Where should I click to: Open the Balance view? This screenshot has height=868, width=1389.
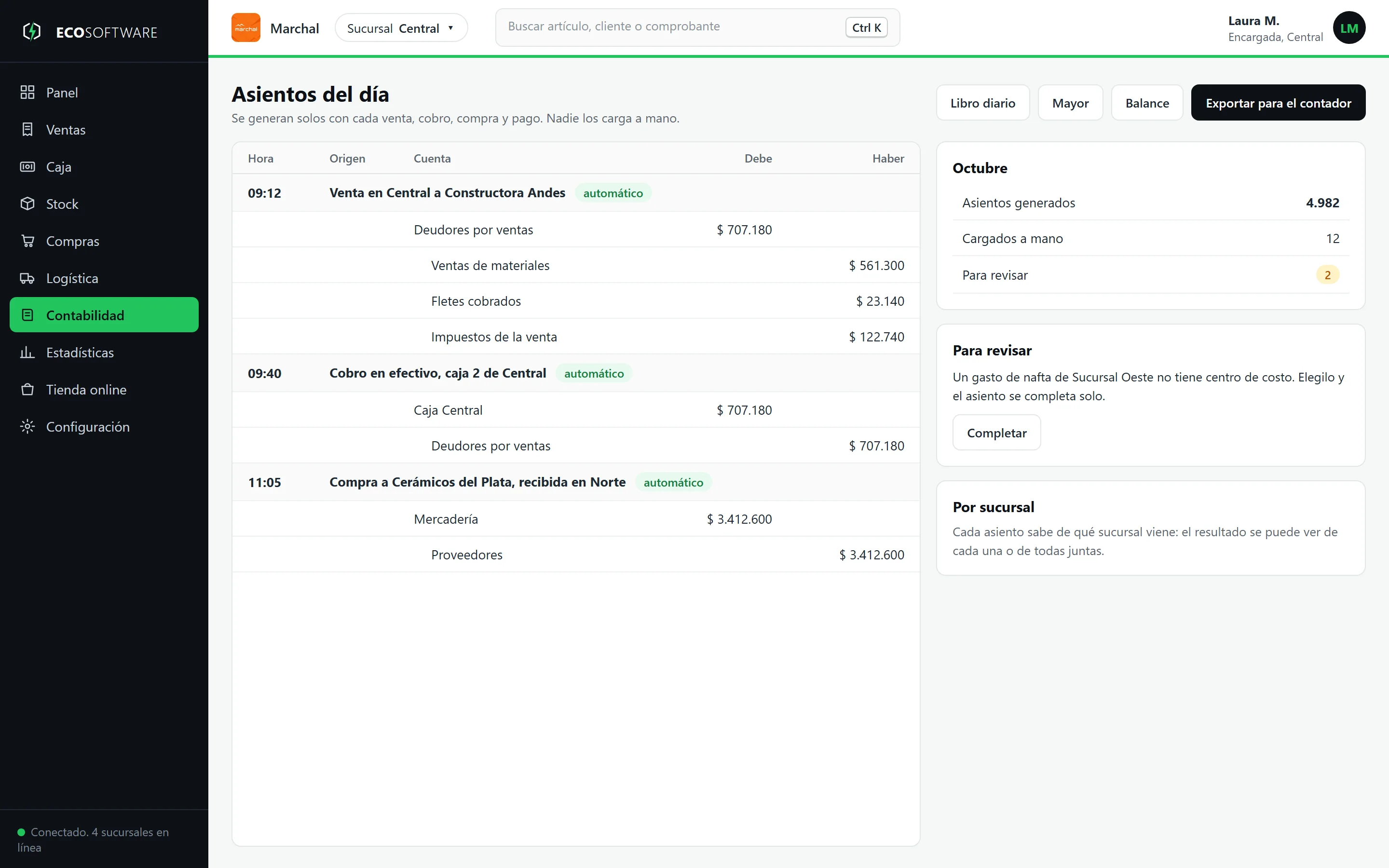[x=1147, y=103]
